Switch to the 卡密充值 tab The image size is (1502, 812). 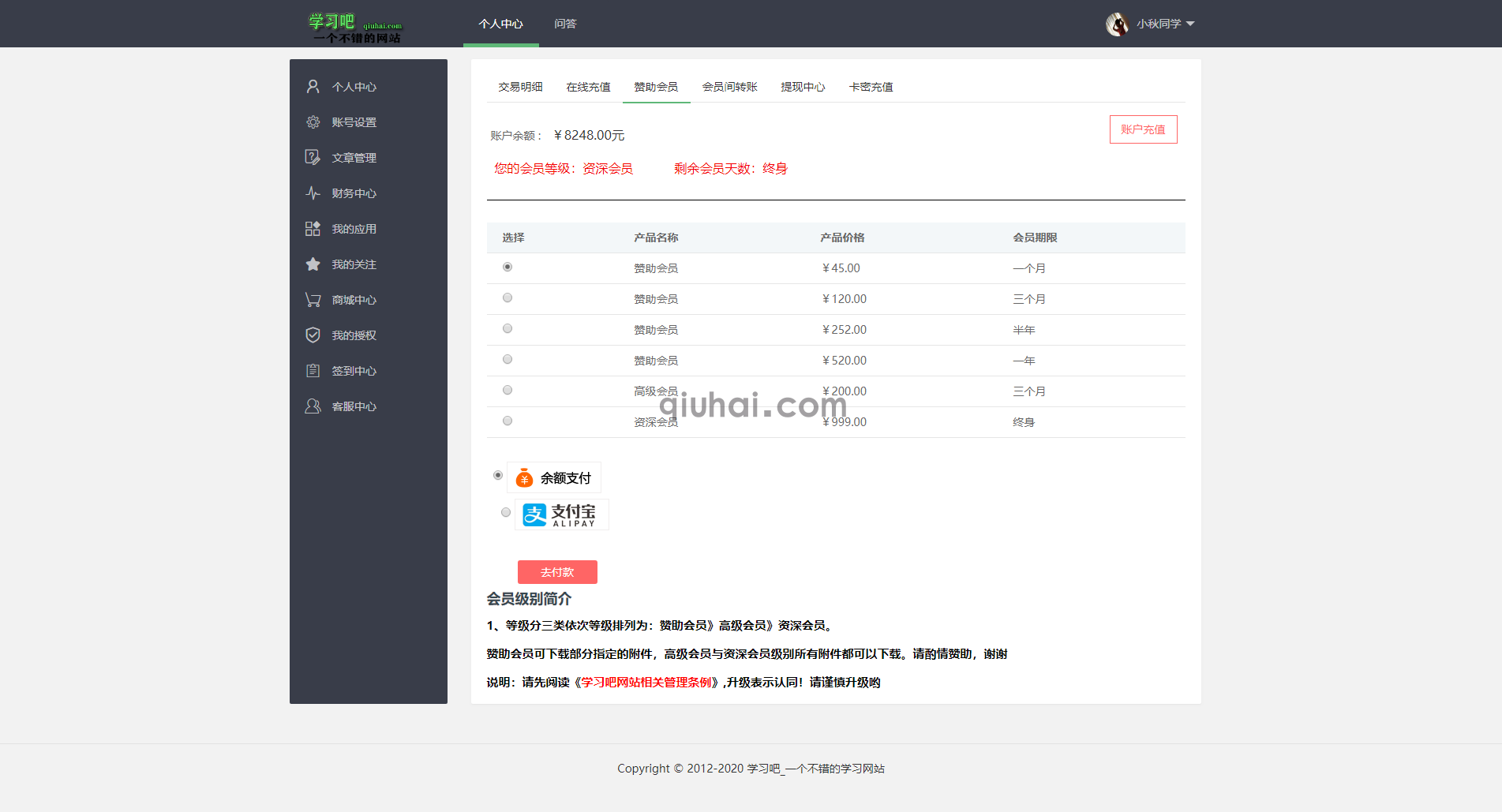pyautogui.click(x=871, y=87)
